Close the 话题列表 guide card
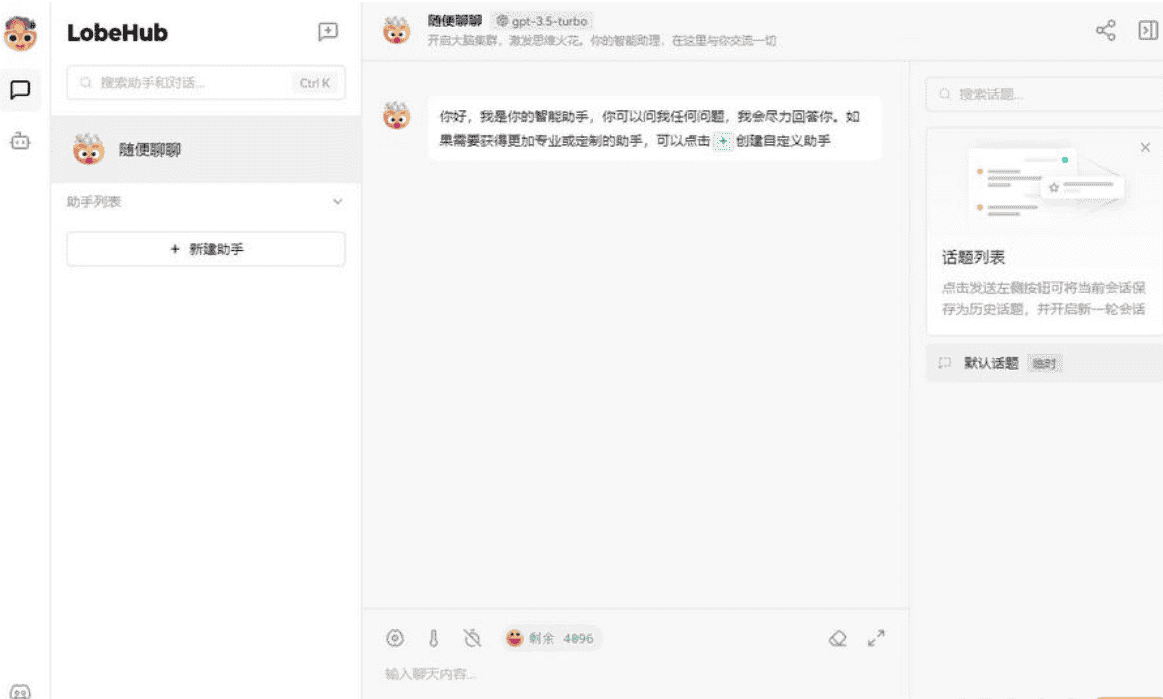 pyautogui.click(x=1145, y=148)
